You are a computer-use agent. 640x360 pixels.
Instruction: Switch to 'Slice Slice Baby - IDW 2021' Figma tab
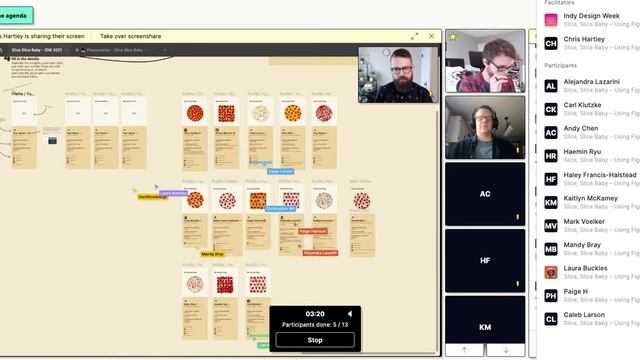point(37,50)
